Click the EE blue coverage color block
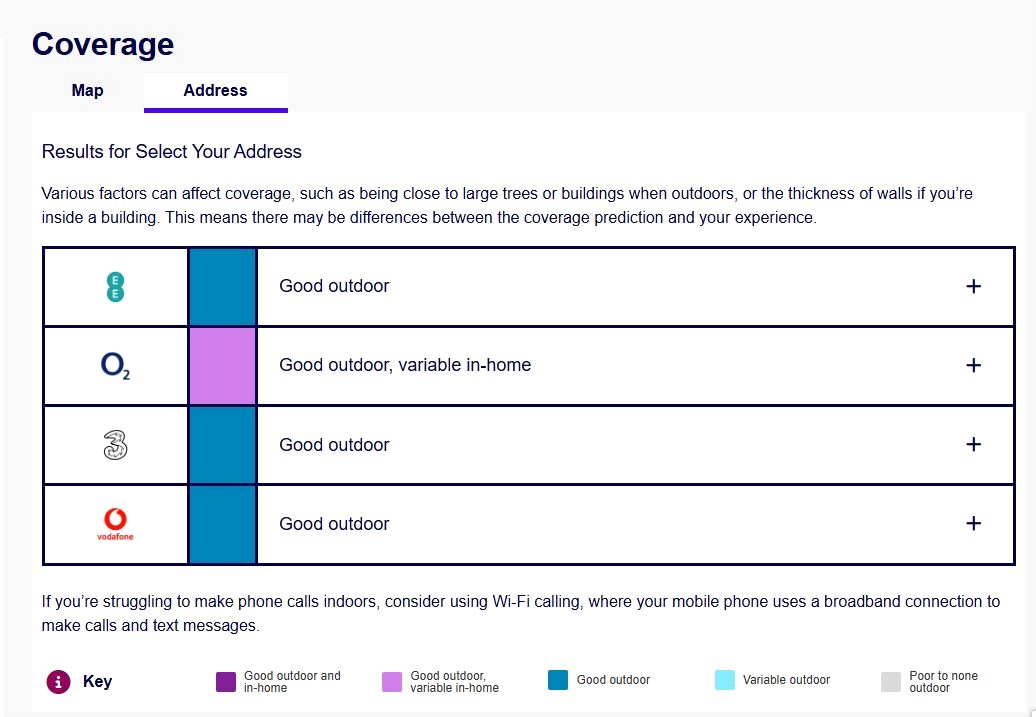Viewport: 1036px width, 717px height. (222, 287)
